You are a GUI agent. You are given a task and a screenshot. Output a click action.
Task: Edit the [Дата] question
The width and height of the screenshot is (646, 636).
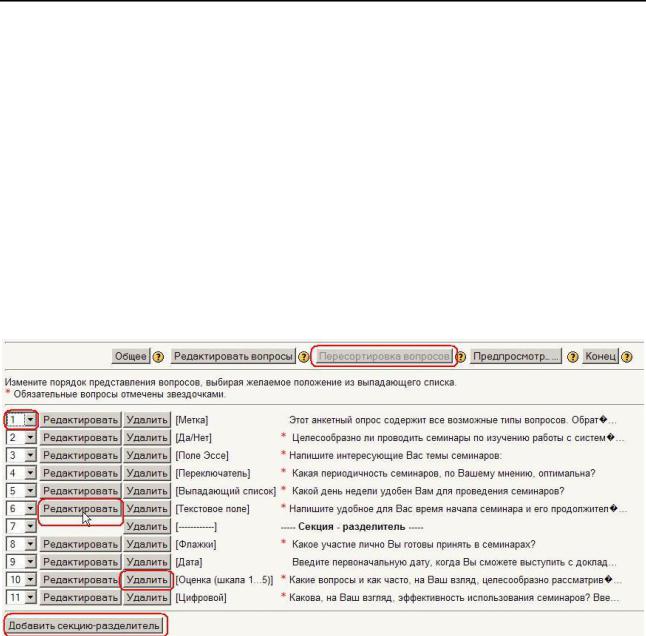point(80,562)
